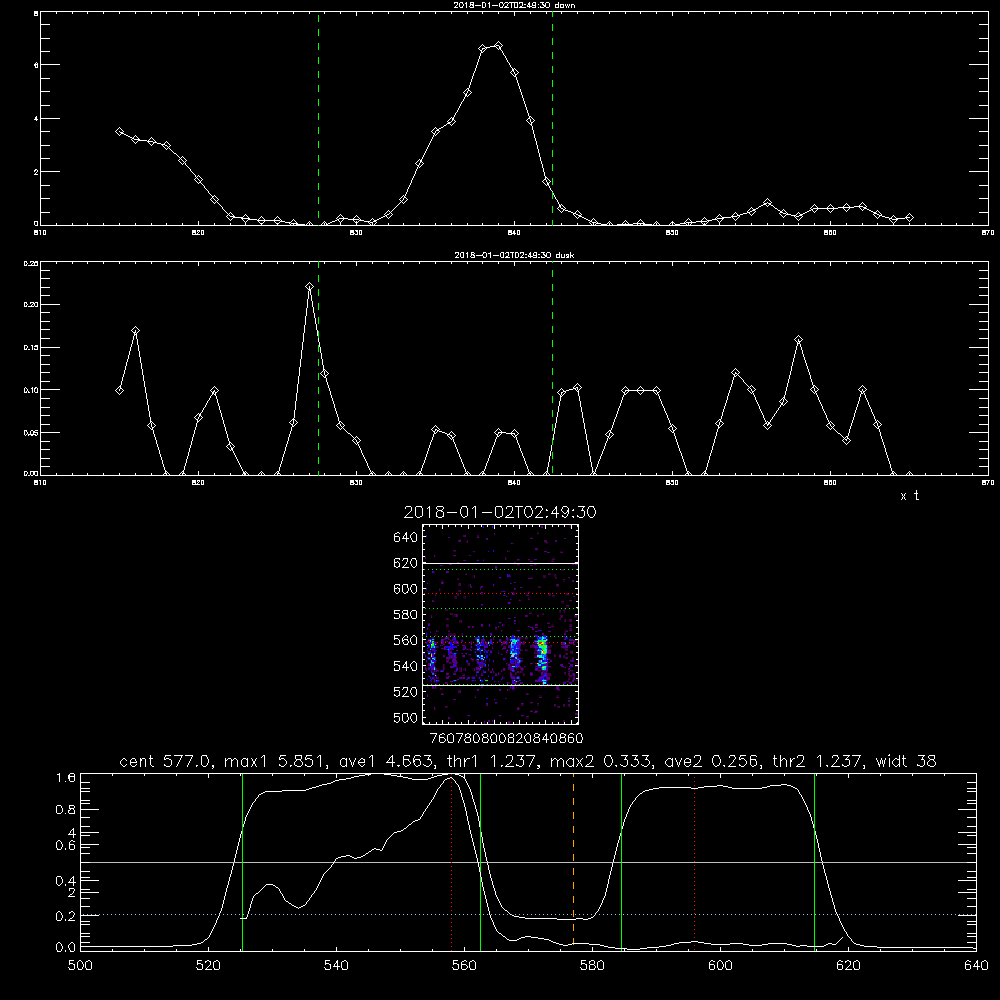Click the green vertical line near 525
The height and width of the screenshot is (1000, 1000).
click(242, 860)
